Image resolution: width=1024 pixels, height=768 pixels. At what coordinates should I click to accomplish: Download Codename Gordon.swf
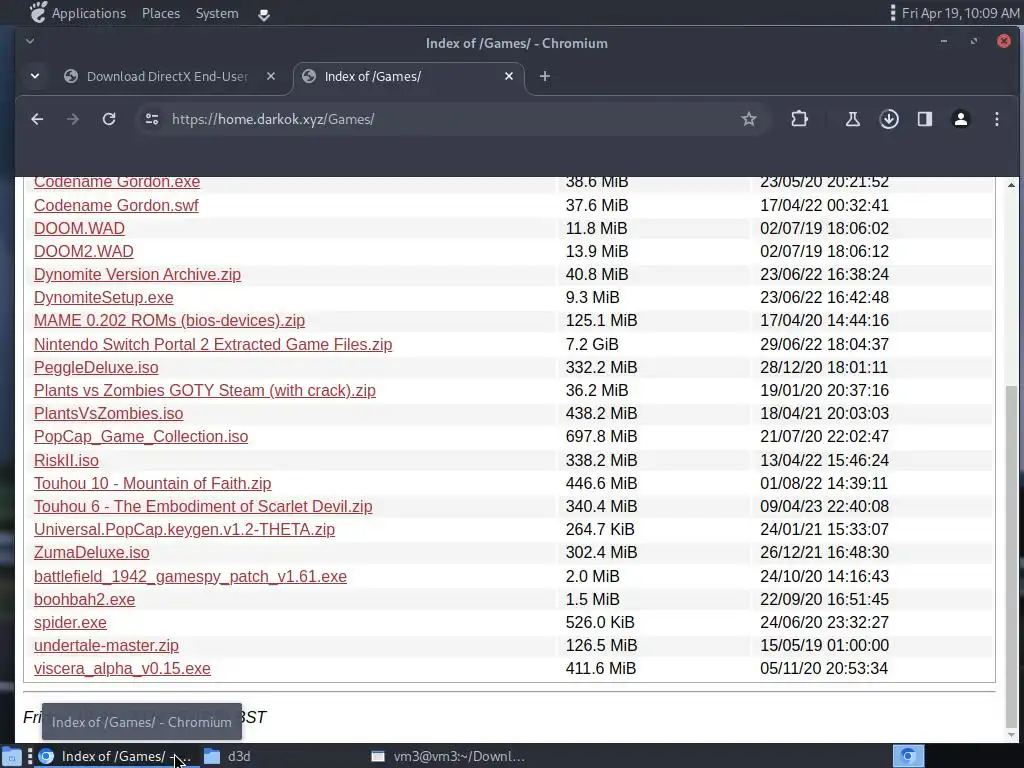coord(116,205)
